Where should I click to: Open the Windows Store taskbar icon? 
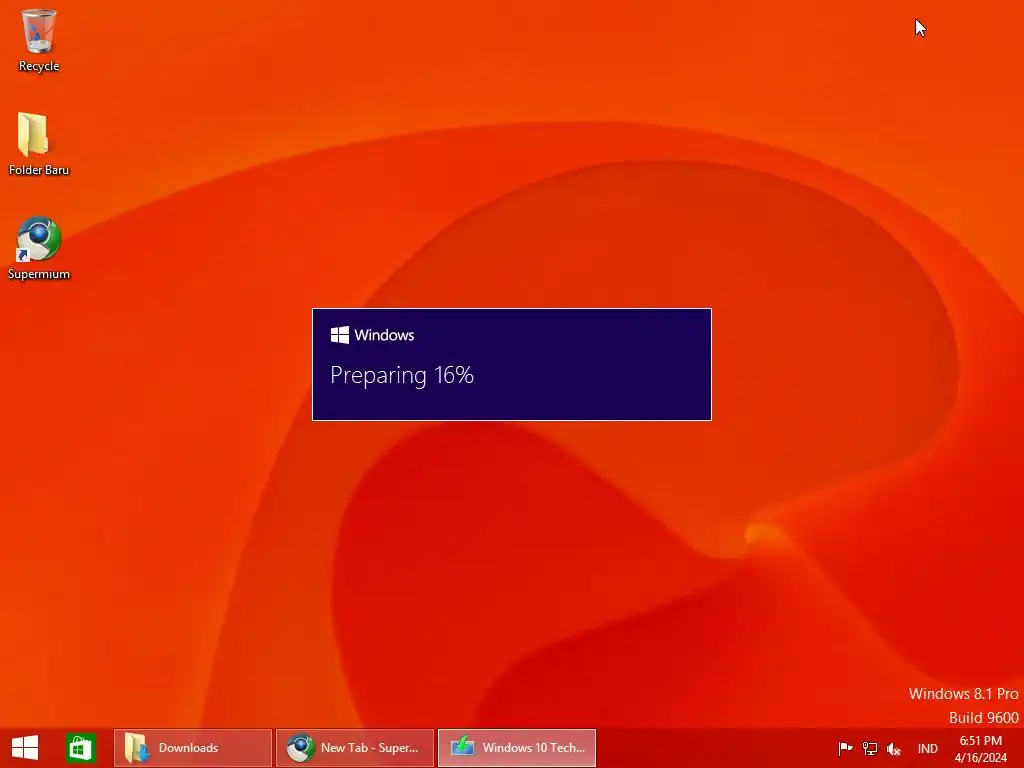pos(81,748)
